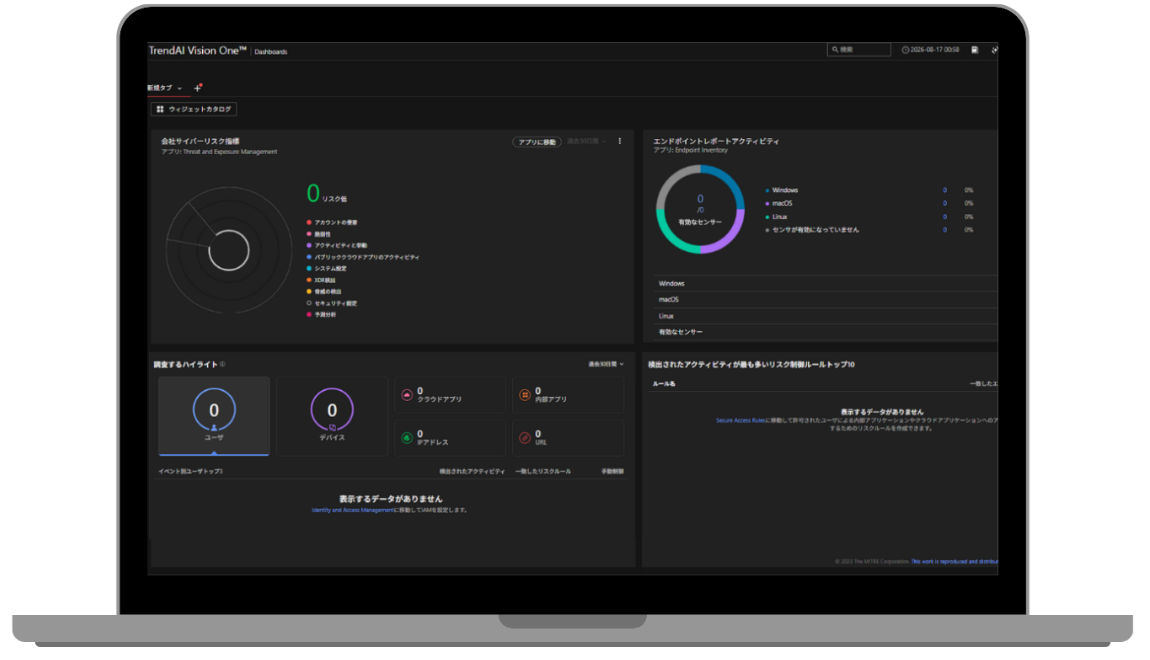Click the URL link icon
The image size is (1150, 660).
coord(524,438)
